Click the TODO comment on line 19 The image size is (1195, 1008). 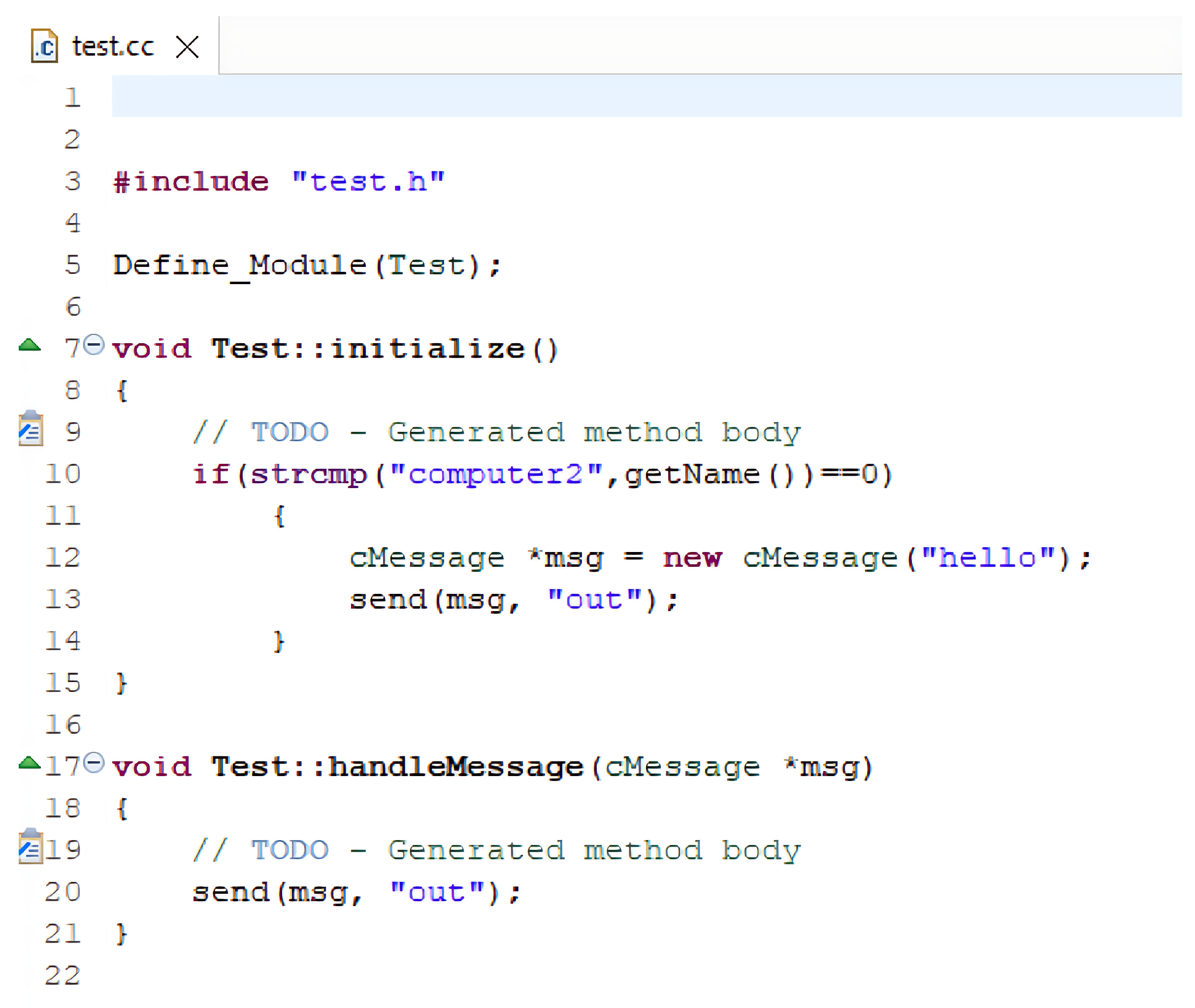(x=497, y=850)
